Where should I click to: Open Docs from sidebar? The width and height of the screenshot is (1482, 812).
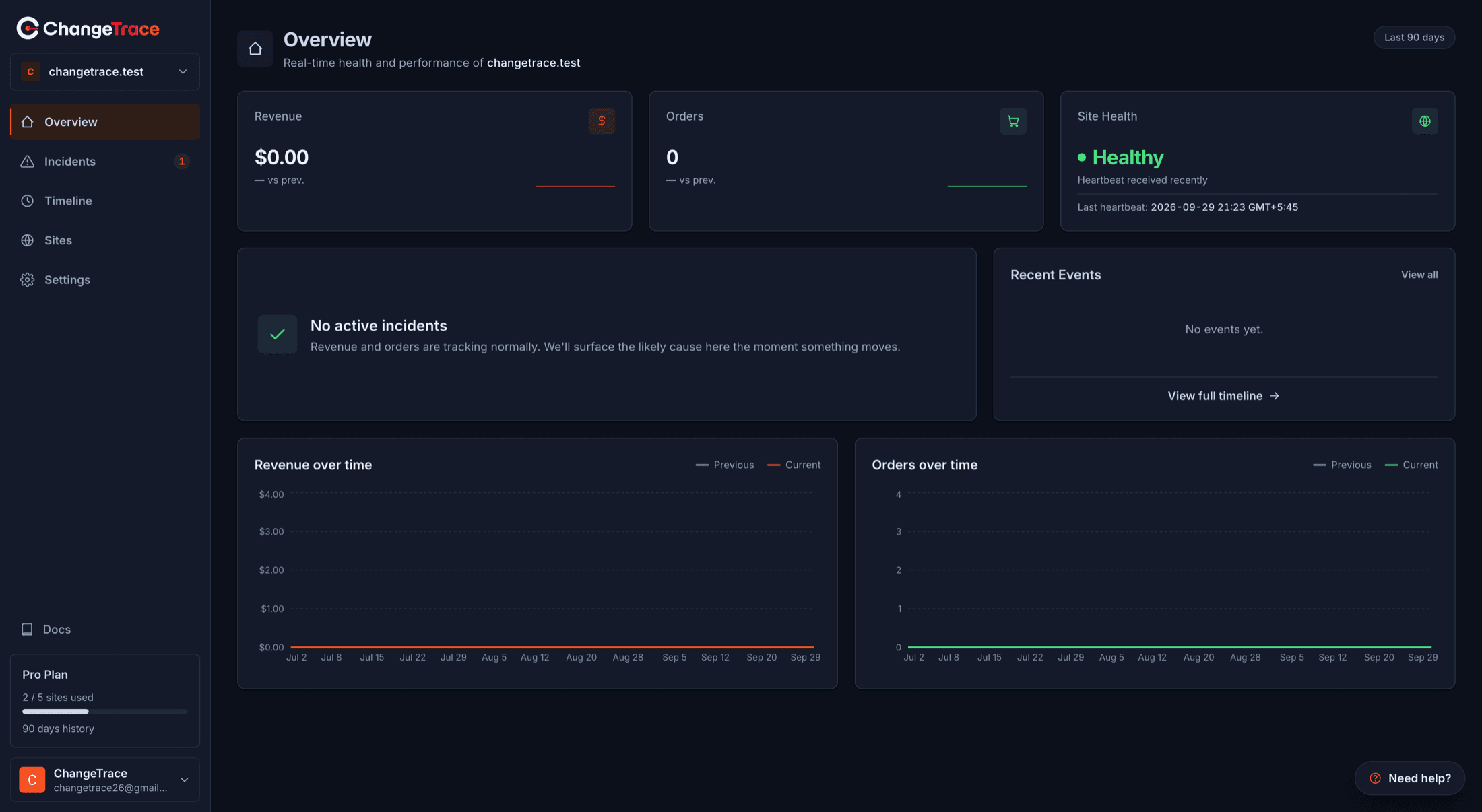click(x=105, y=630)
